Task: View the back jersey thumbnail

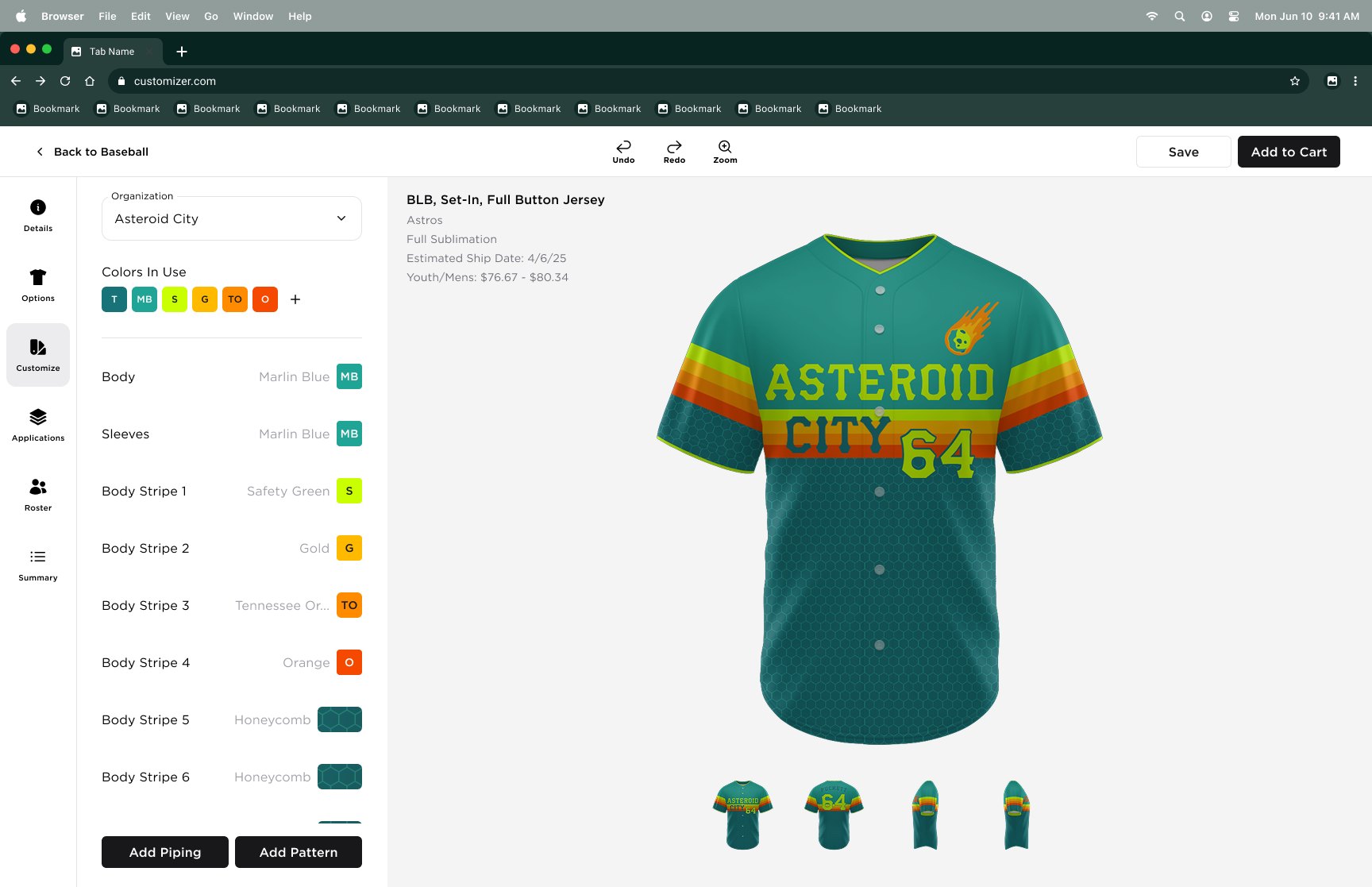Action: (x=834, y=815)
